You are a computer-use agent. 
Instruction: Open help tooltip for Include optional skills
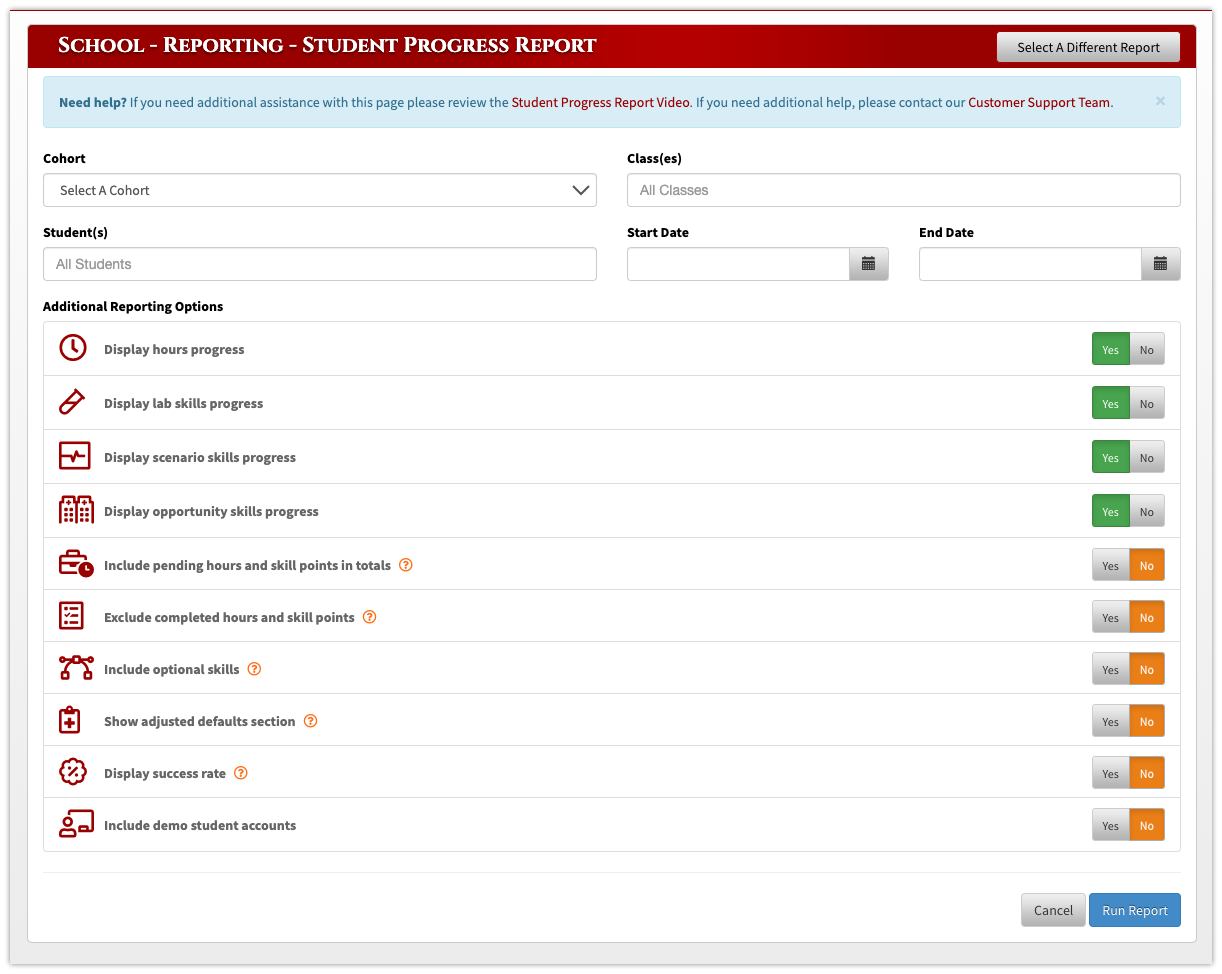tap(254, 669)
